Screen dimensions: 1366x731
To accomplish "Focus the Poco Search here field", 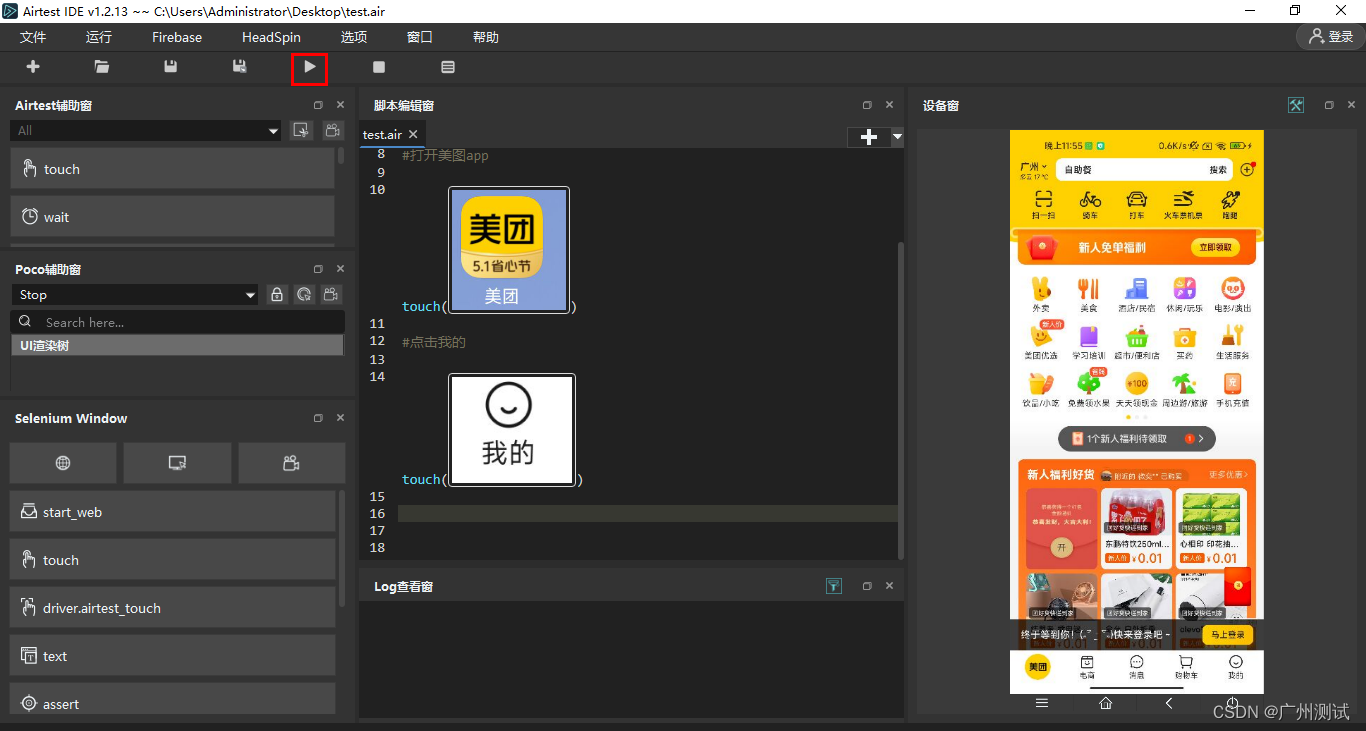I will coord(177,322).
